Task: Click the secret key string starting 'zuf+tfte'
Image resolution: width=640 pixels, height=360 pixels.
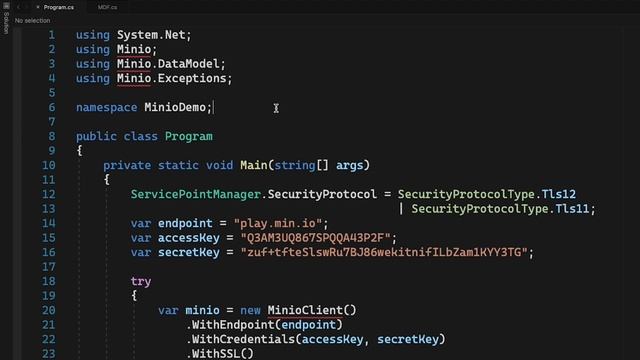Action: [x=384, y=252]
